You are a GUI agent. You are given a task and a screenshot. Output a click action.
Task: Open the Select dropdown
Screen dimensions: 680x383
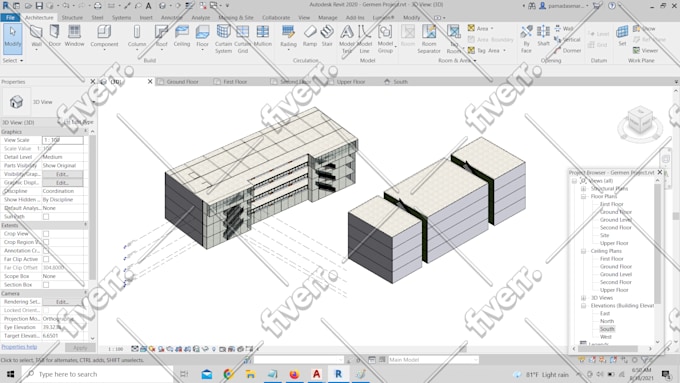(x=13, y=60)
